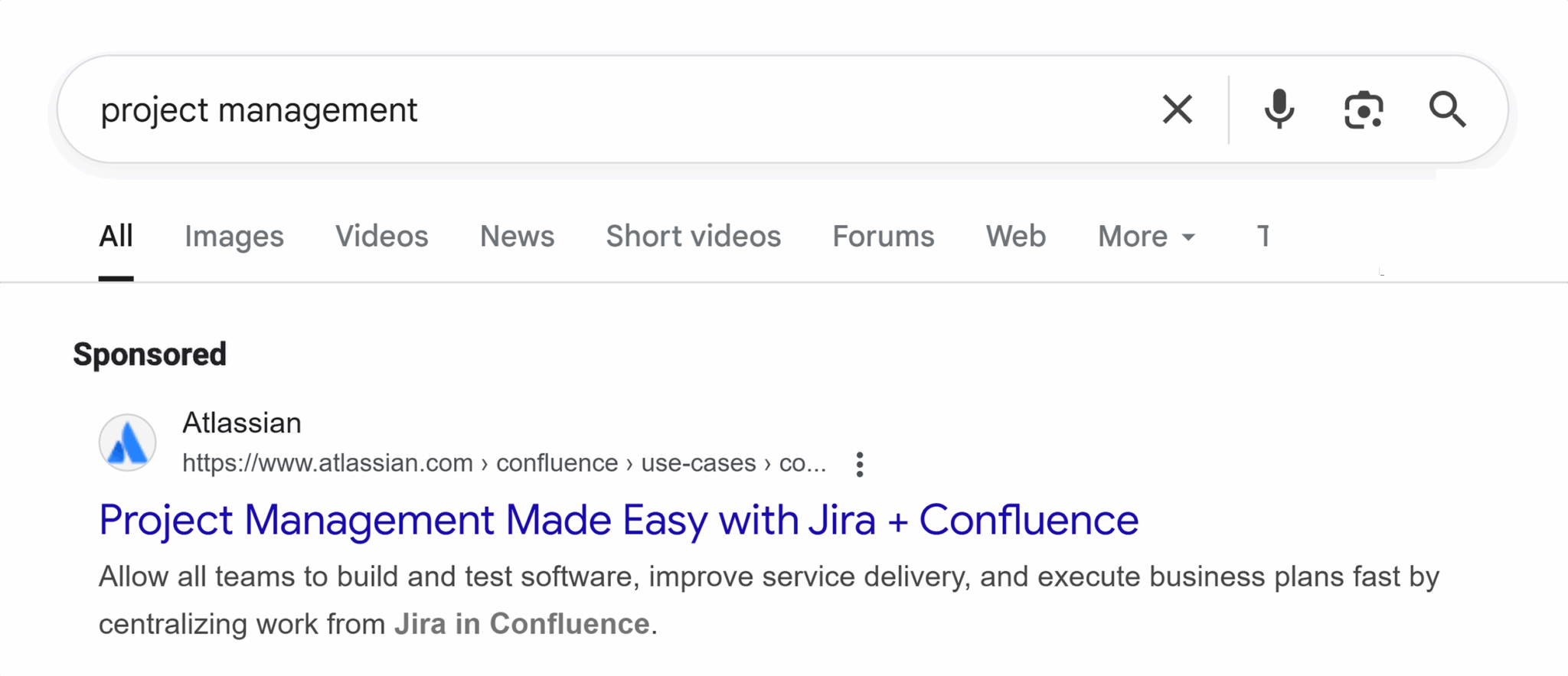Screen dimensions: 1568x676
Task: Select the Images filter icon row entry
Action: [234, 236]
